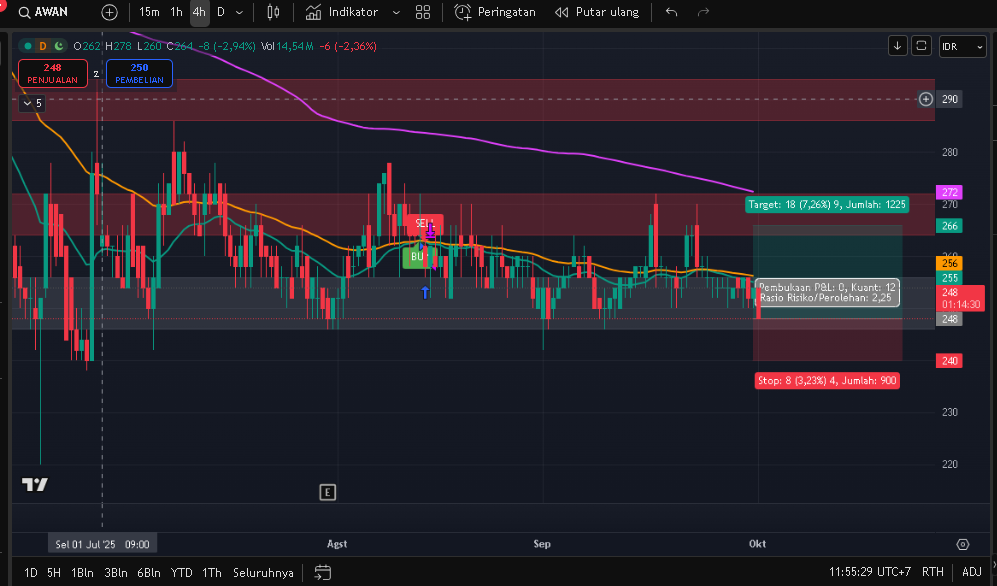This screenshot has width=997, height=586.
Task: Toggle the RTH session setting
Action: tap(933, 572)
